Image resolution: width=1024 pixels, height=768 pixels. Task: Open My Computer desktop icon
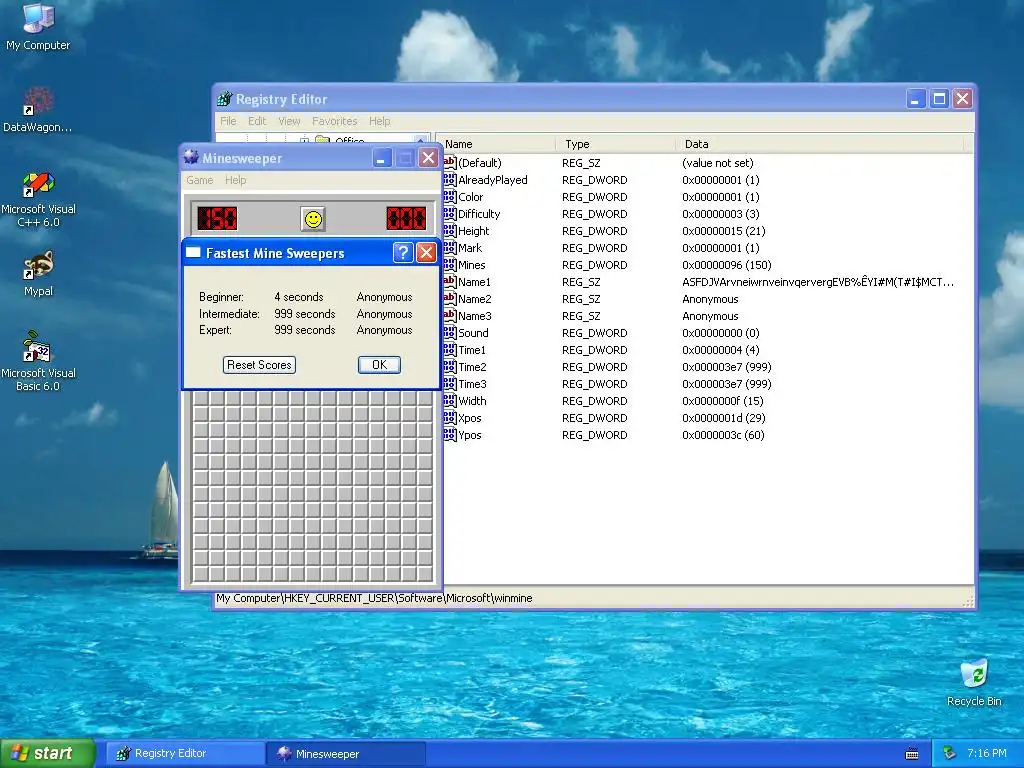(38, 27)
